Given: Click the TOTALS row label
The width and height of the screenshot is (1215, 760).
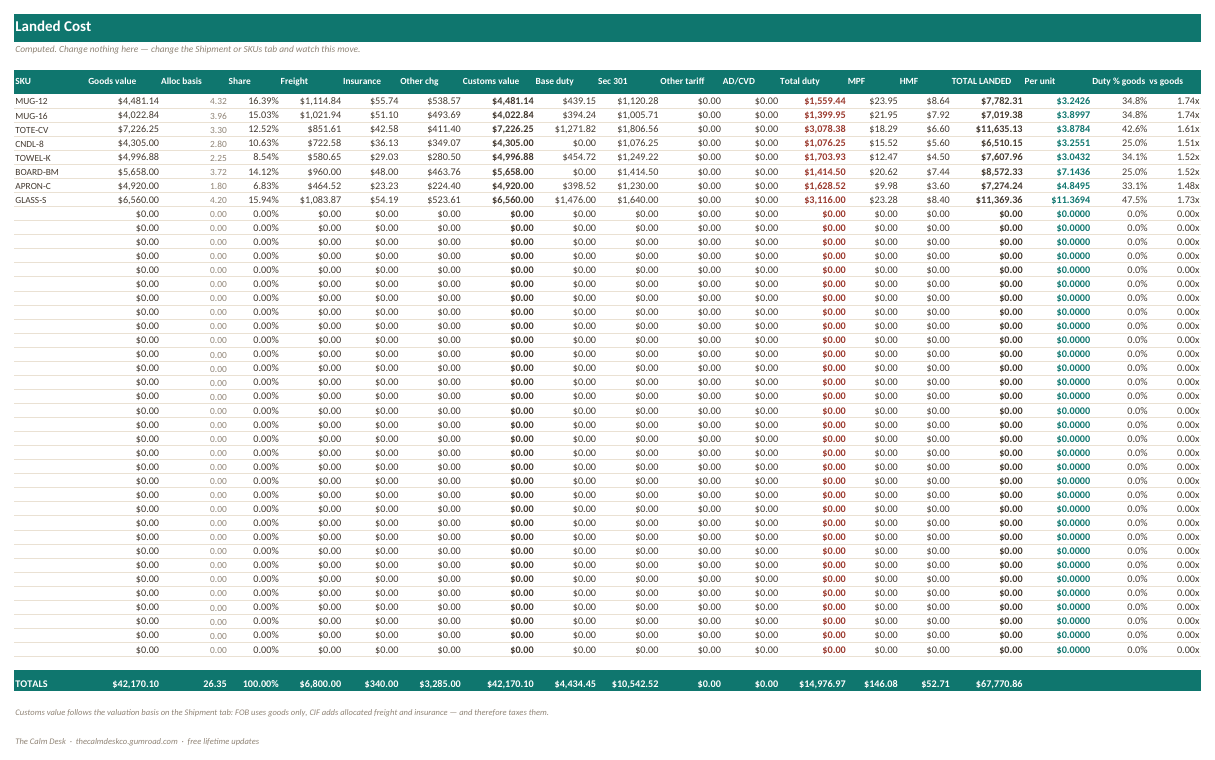Looking at the screenshot, I should pyautogui.click(x=31, y=684).
